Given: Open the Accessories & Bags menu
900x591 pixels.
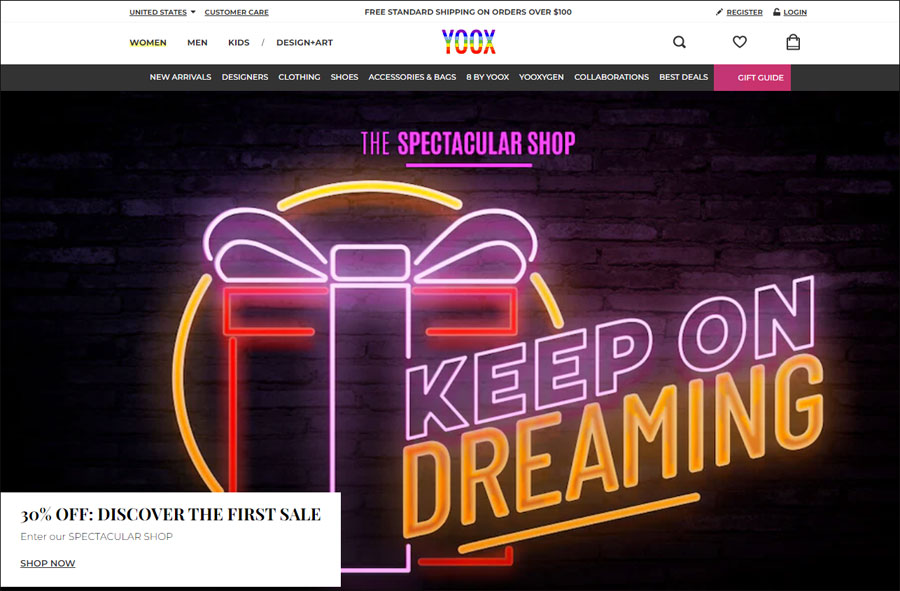Looking at the screenshot, I should coord(412,77).
